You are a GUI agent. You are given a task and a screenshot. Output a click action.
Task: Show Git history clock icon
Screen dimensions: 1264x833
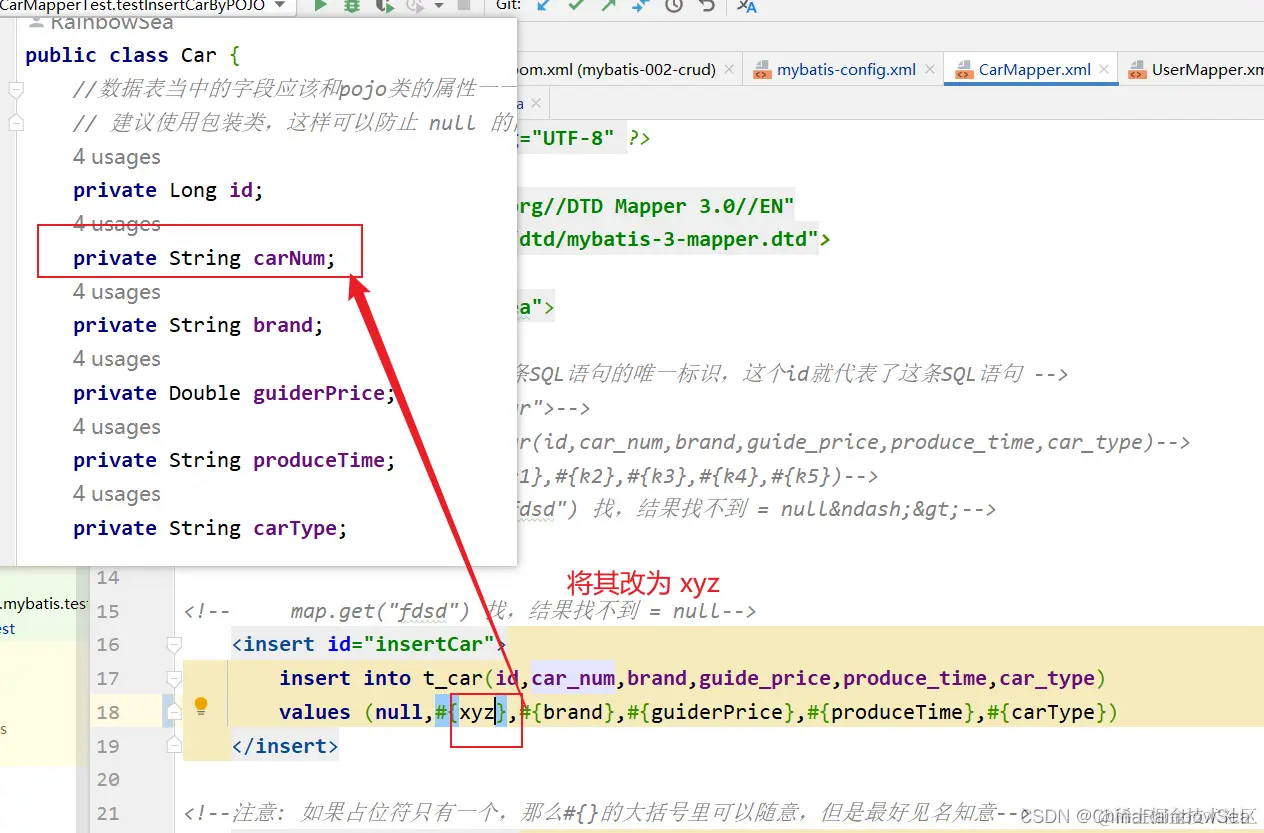click(x=674, y=6)
